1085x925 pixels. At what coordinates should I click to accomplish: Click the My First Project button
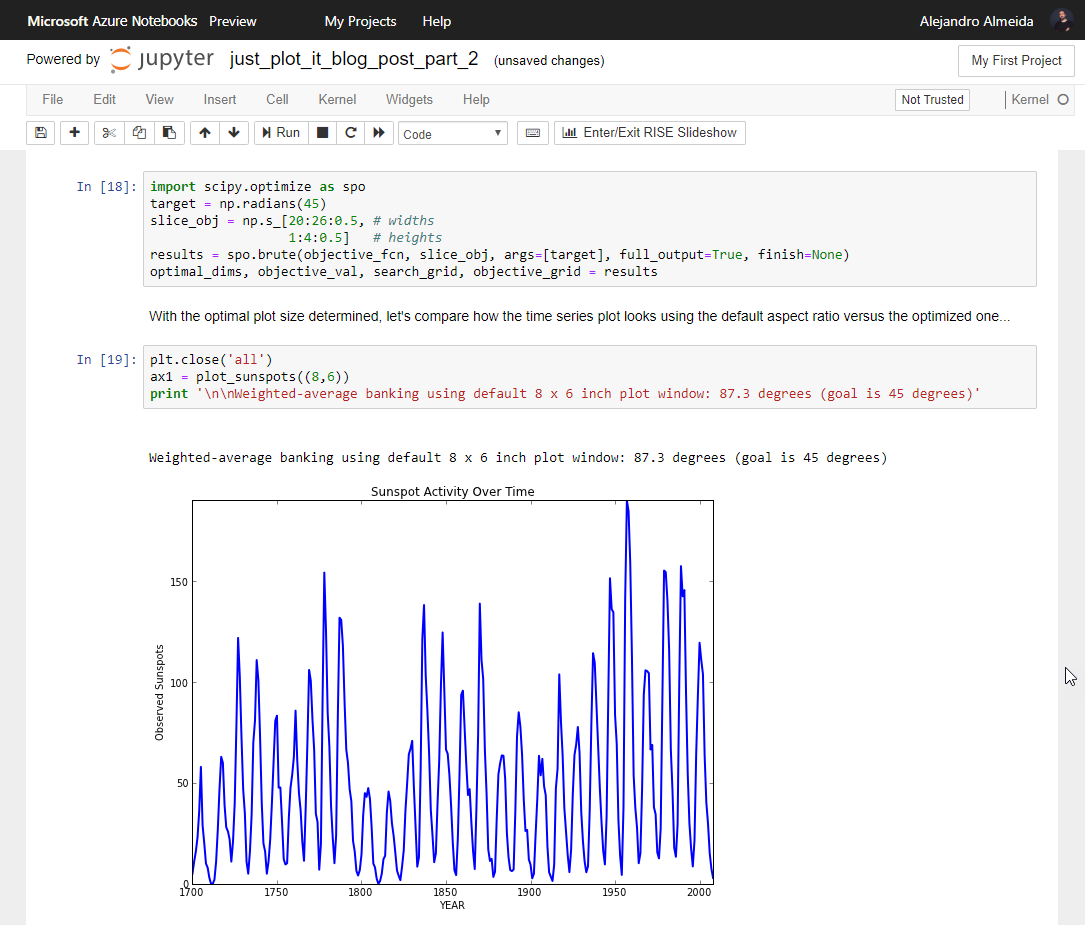[x=1016, y=61]
